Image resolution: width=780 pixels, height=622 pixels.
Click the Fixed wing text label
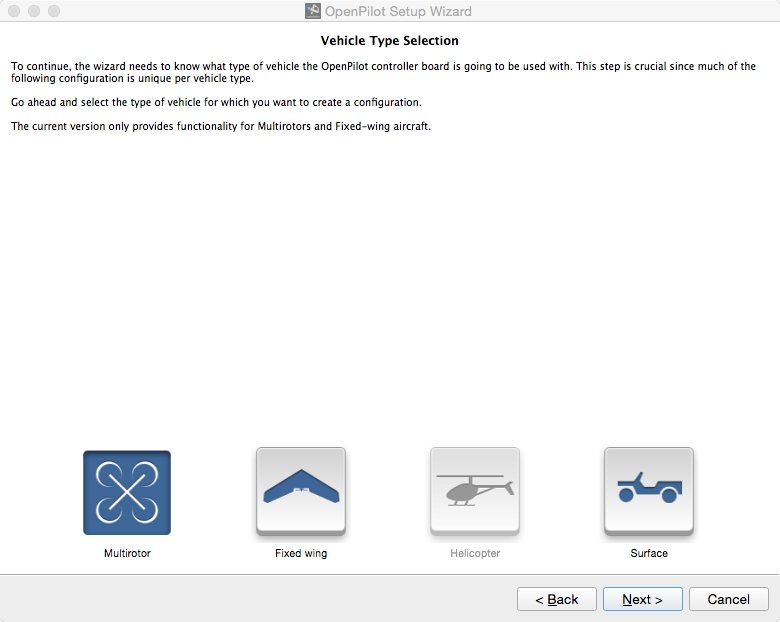(x=301, y=553)
